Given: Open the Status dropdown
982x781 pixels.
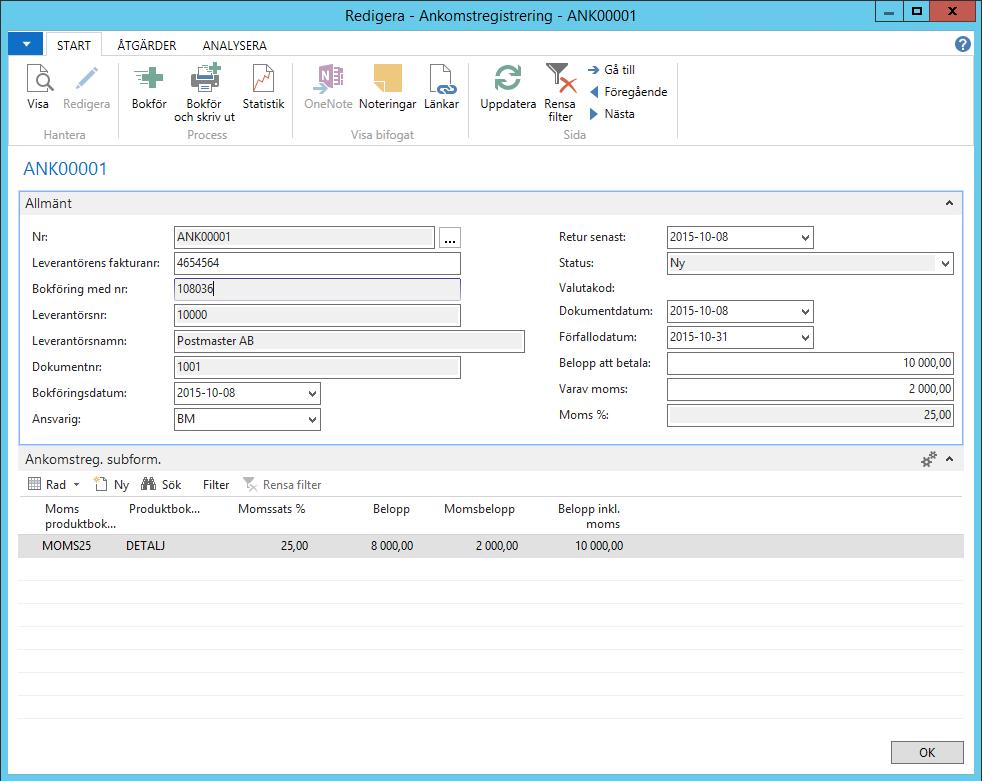Looking at the screenshot, I should pyautogui.click(x=945, y=264).
